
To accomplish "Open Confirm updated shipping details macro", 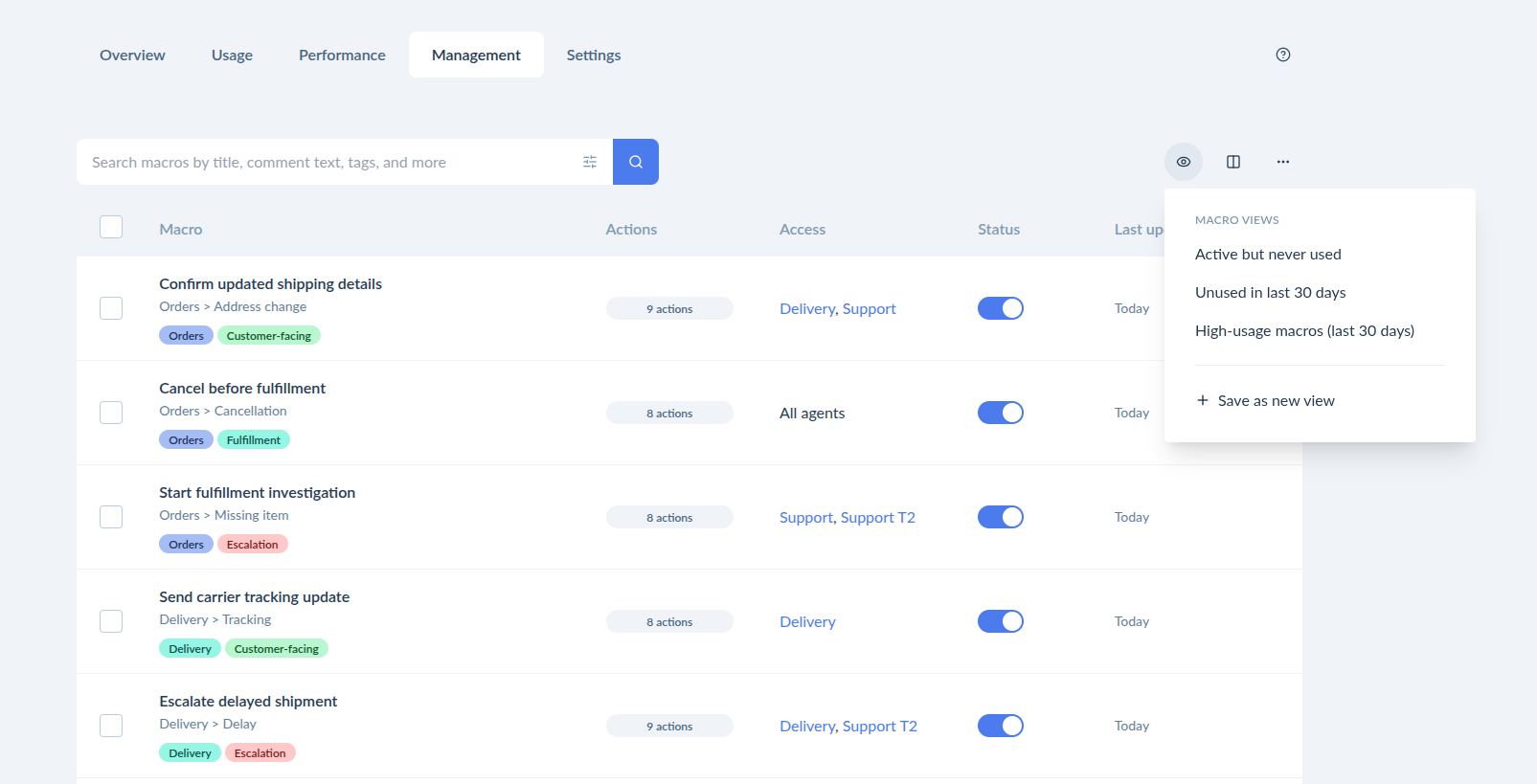I will coord(270,284).
